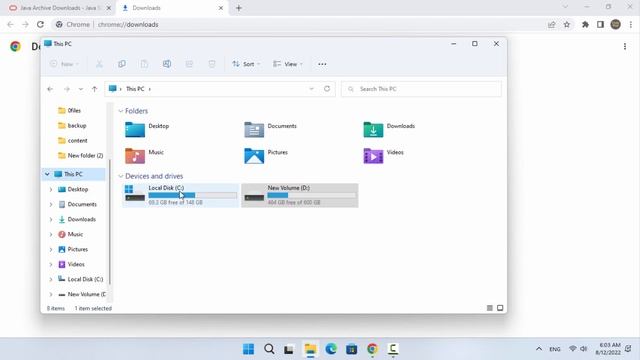This screenshot has height=360, width=640.
Task: Open Chrome extensions puzzle icon
Action: click(x=585, y=24)
